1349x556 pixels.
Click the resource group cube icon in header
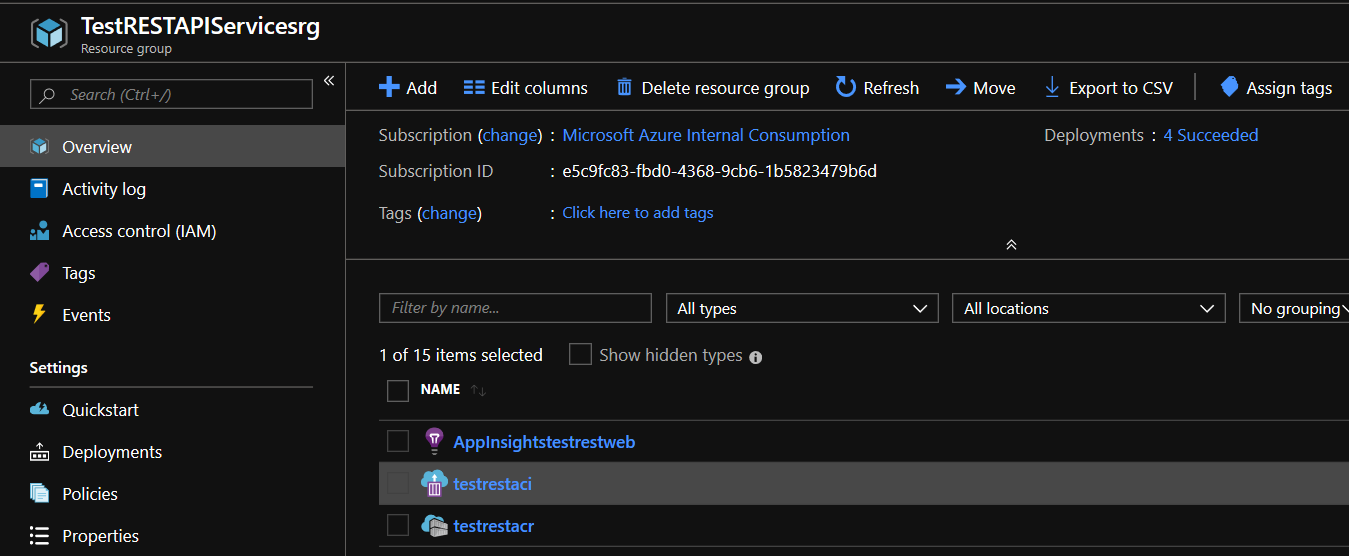[x=49, y=33]
